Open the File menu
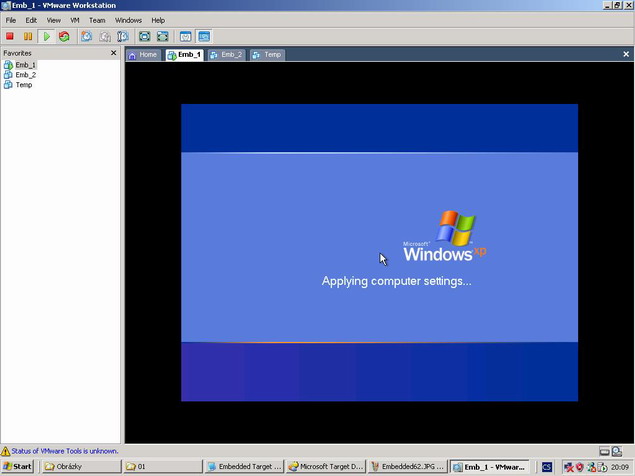The width and height of the screenshot is (635, 476). [11, 20]
